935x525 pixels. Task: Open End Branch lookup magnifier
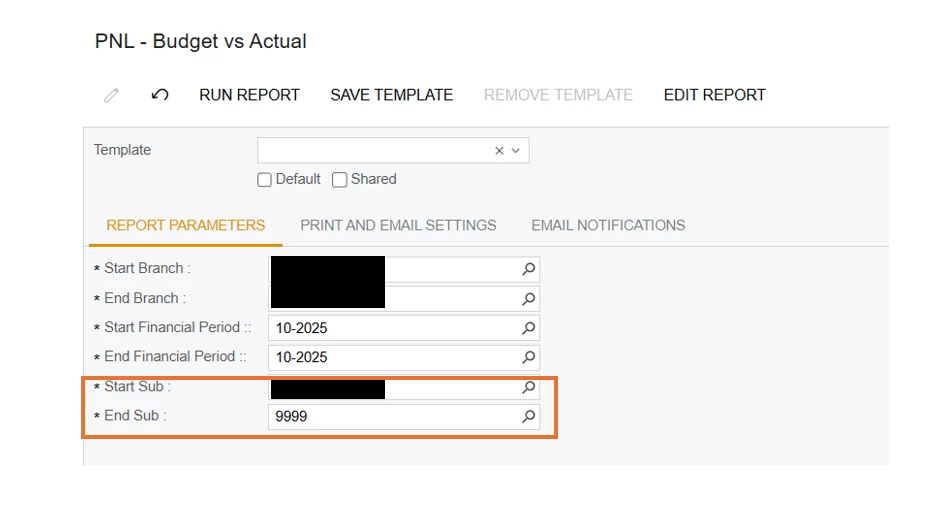[528, 298]
